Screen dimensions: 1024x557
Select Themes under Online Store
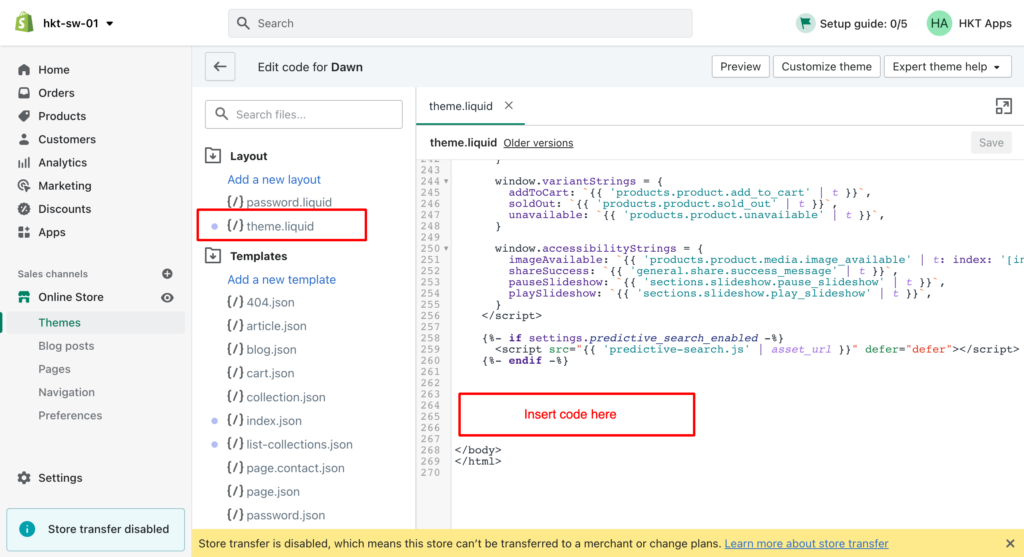(x=59, y=323)
